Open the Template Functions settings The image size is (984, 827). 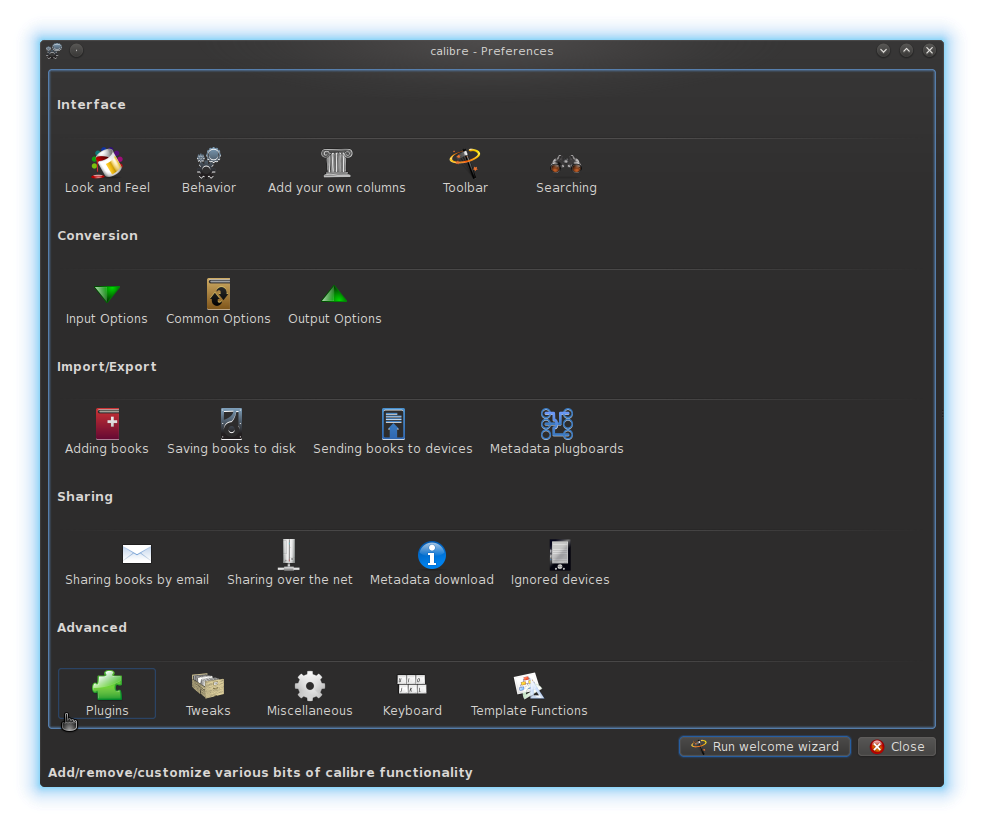(x=528, y=695)
